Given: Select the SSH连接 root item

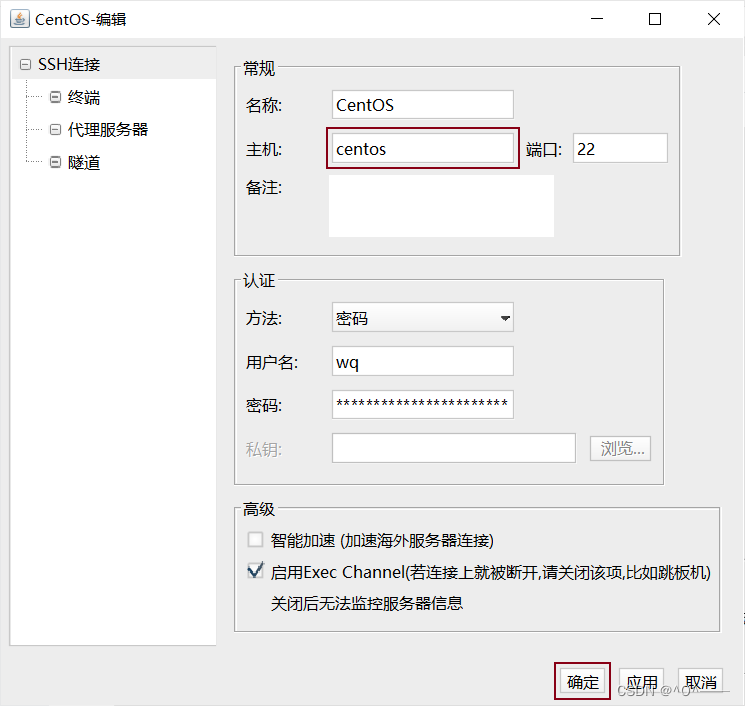Looking at the screenshot, I should (x=69, y=64).
